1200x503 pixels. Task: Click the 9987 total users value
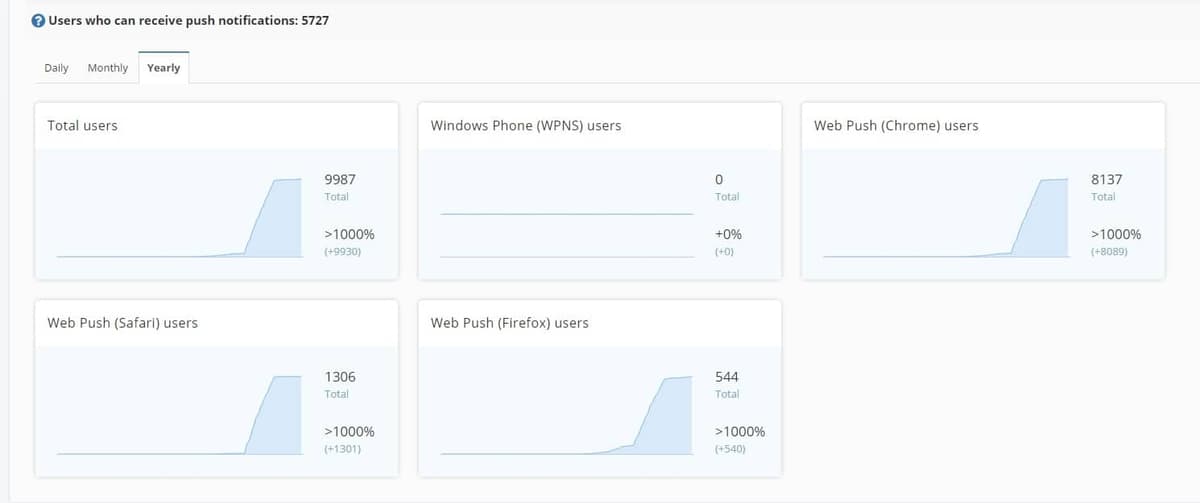pos(340,179)
